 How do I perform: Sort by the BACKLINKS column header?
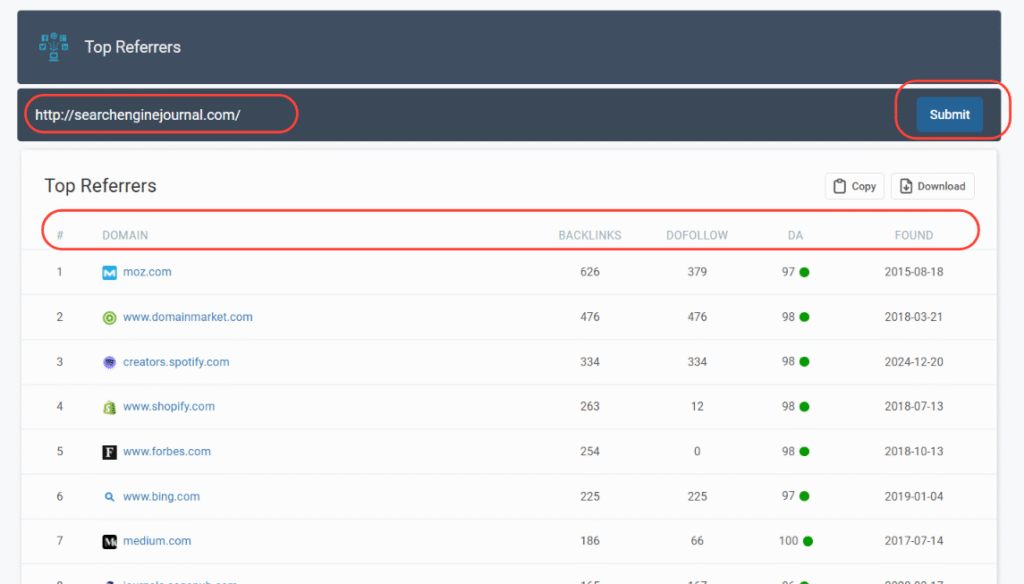pyautogui.click(x=590, y=235)
